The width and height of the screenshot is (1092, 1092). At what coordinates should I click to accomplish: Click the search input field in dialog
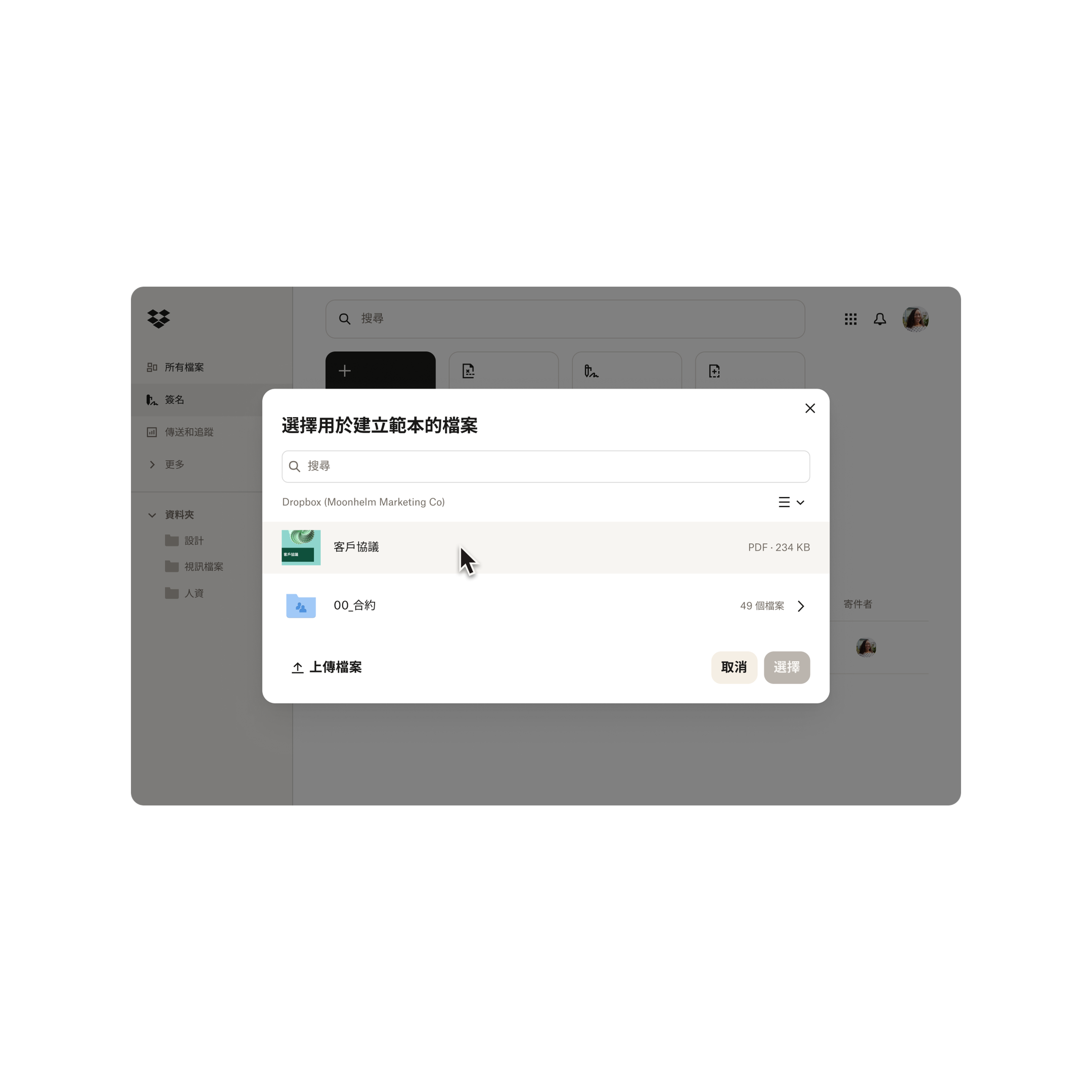click(x=546, y=466)
